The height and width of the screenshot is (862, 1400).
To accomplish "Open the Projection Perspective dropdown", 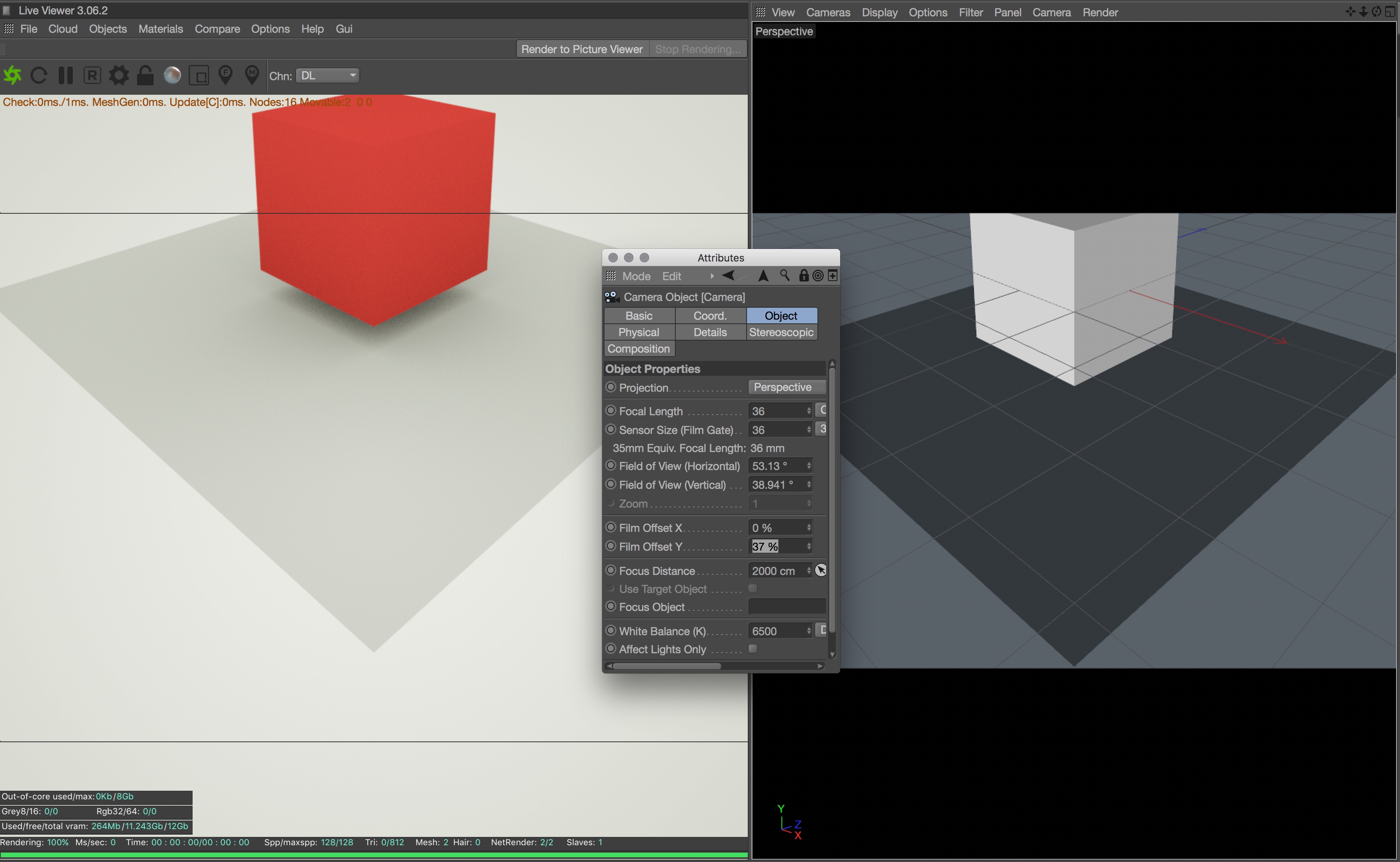I will [787, 387].
